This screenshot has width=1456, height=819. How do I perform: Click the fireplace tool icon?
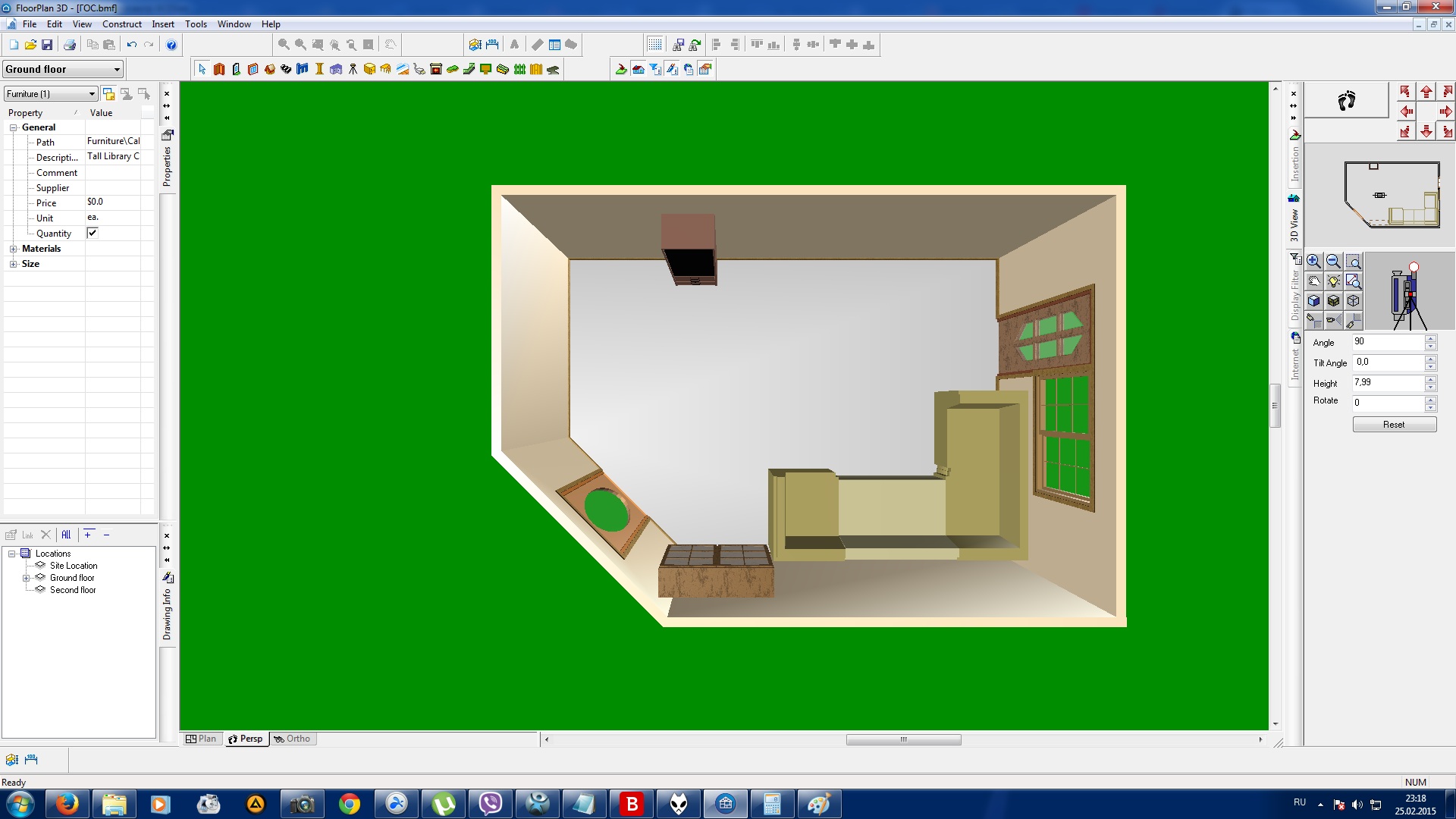coord(435,69)
